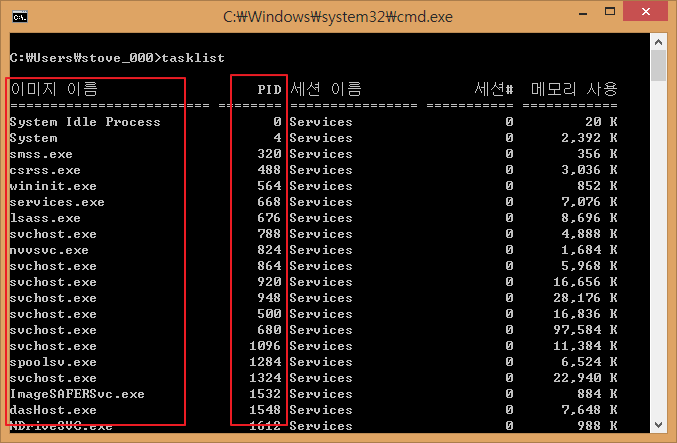Click the window title C:\Windows\system32\cmd.exe
This screenshot has width=677, height=443.
point(338,17)
